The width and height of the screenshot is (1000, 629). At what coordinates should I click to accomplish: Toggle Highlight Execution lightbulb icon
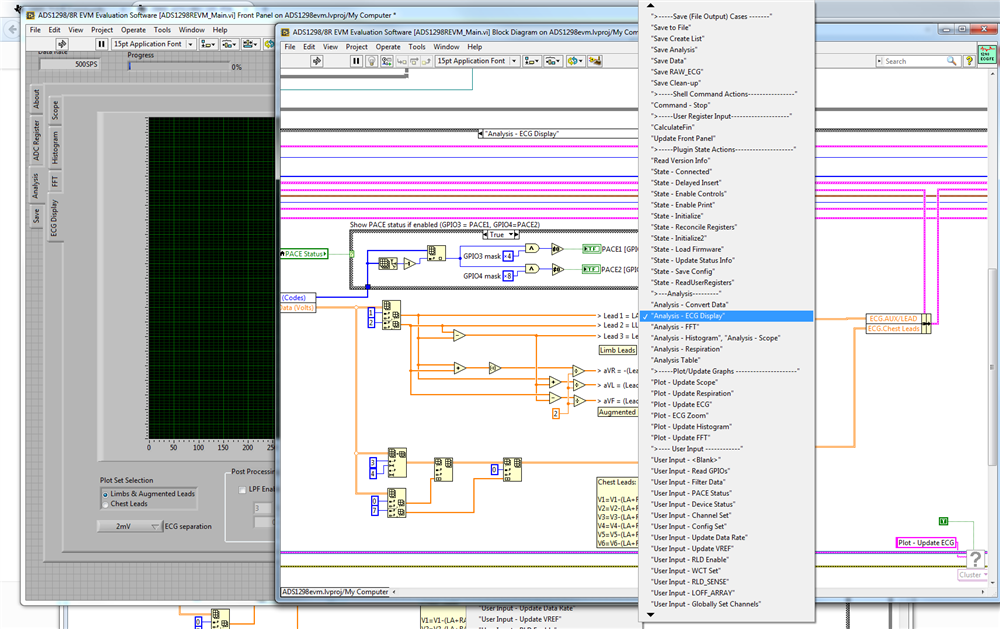tap(371, 61)
